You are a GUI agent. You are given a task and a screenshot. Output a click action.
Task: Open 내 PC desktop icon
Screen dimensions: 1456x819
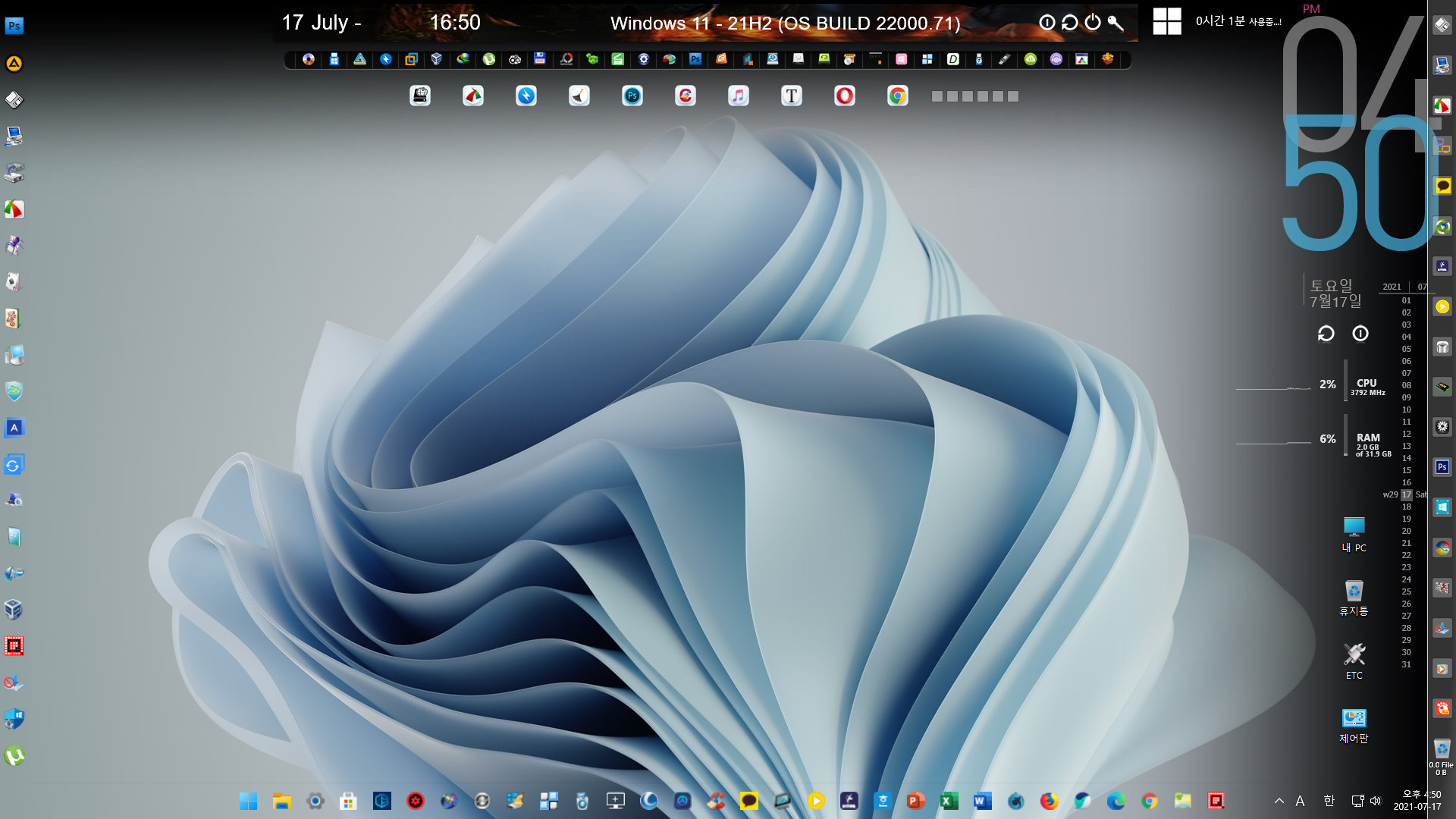coord(1354,535)
